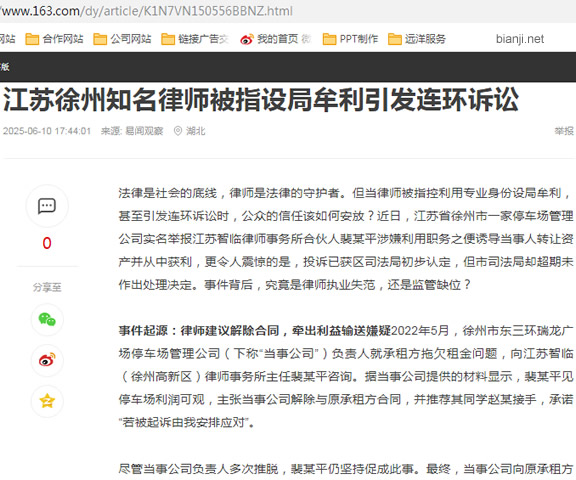This screenshot has height=480, width=576.
Task: Share article via WeChat icon
Action: click(47, 319)
